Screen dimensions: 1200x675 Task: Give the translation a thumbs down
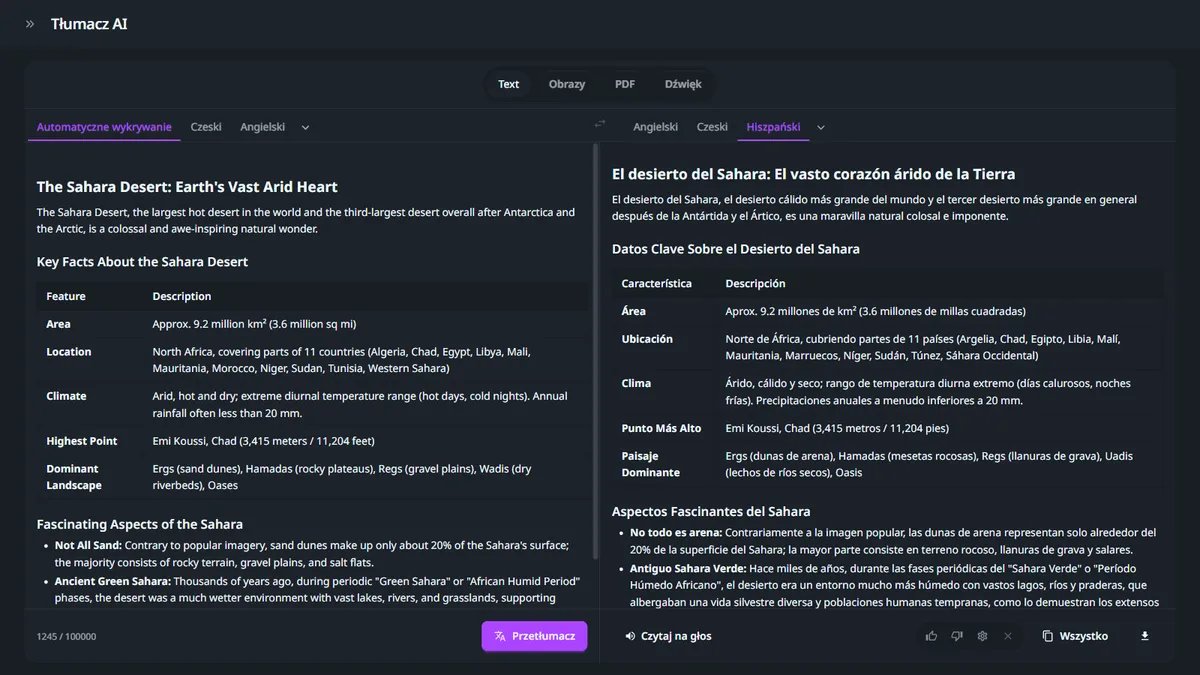pyautogui.click(x=957, y=636)
